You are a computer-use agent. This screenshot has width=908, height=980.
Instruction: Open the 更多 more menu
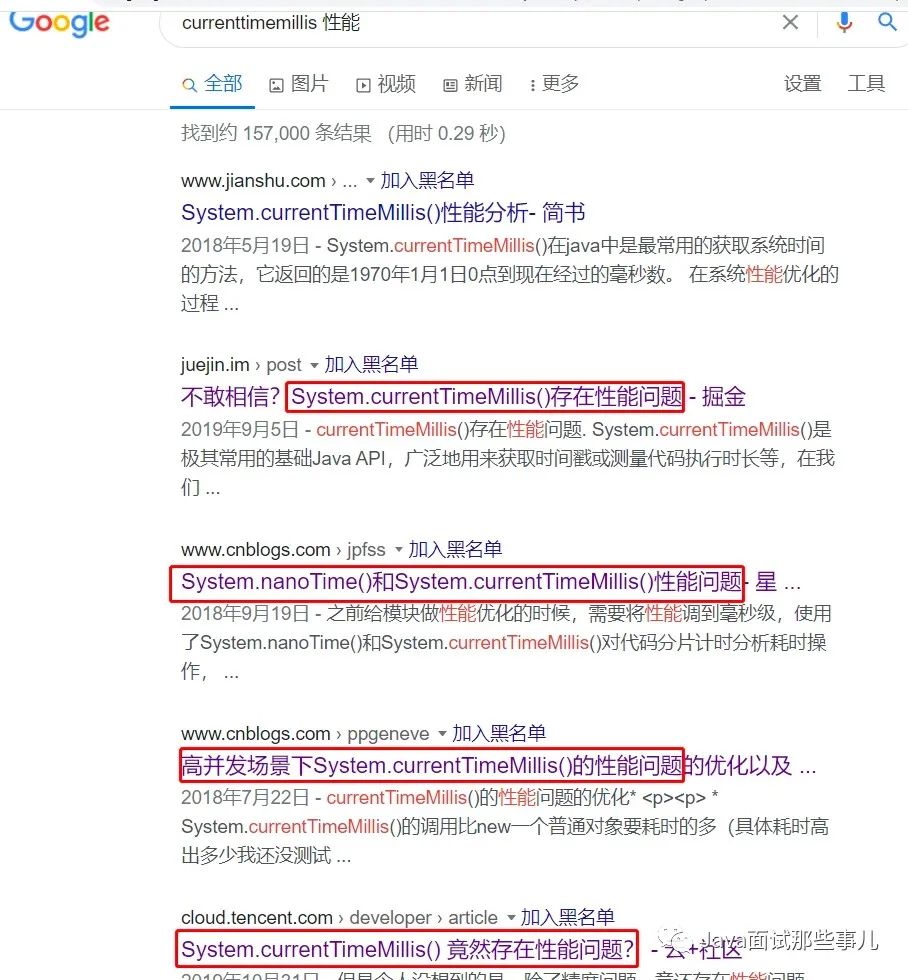click(x=554, y=84)
